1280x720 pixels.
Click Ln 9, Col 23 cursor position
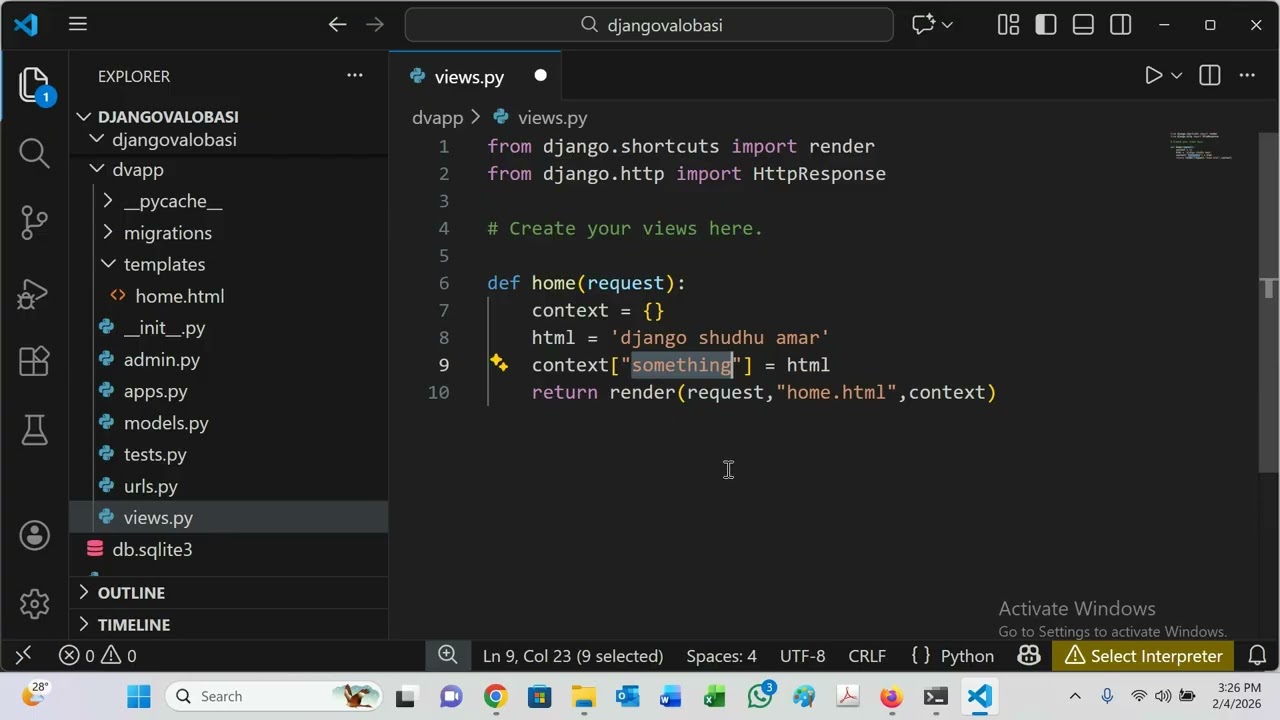coord(573,656)
